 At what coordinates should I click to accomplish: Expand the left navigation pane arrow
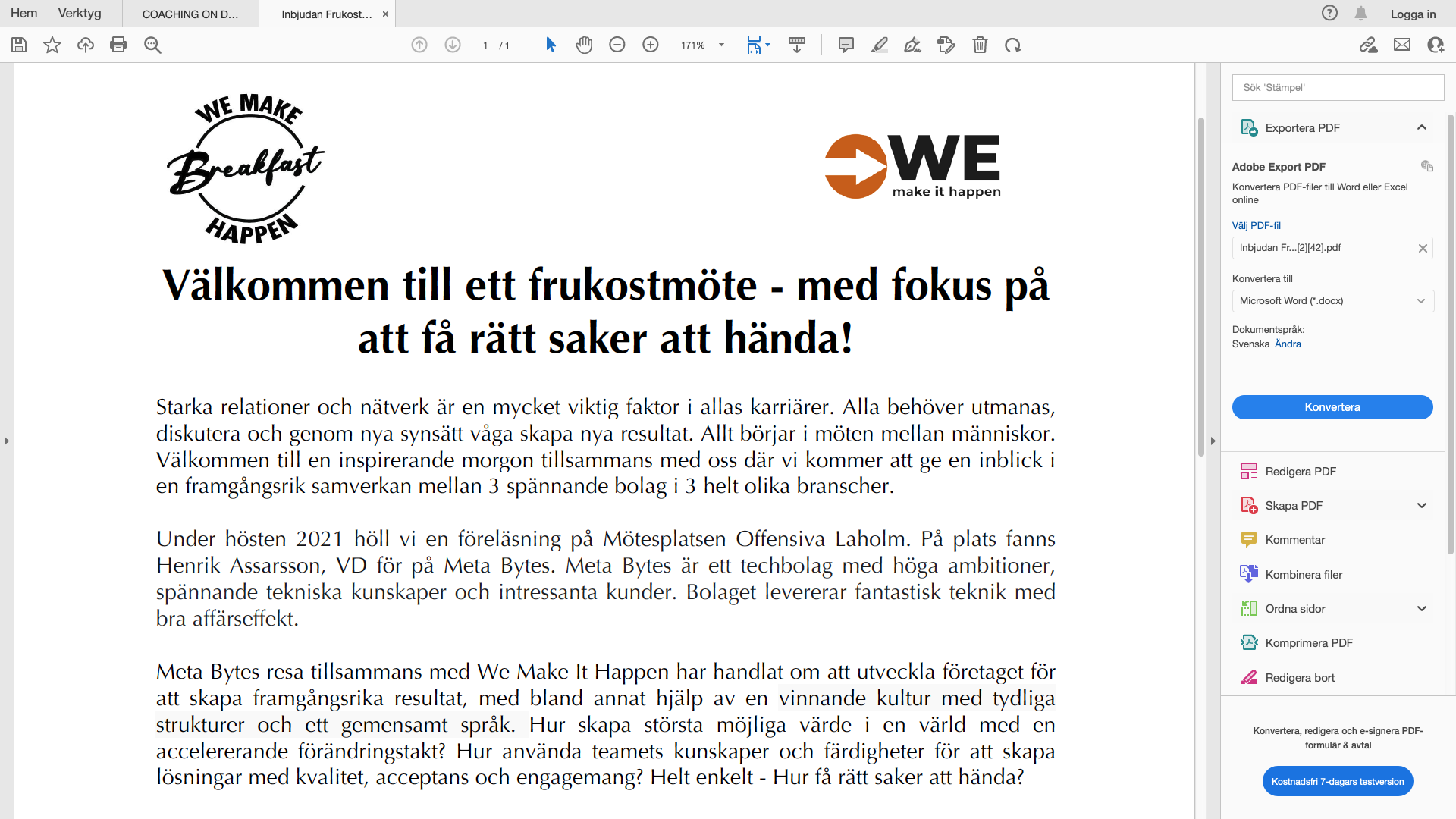7,441
